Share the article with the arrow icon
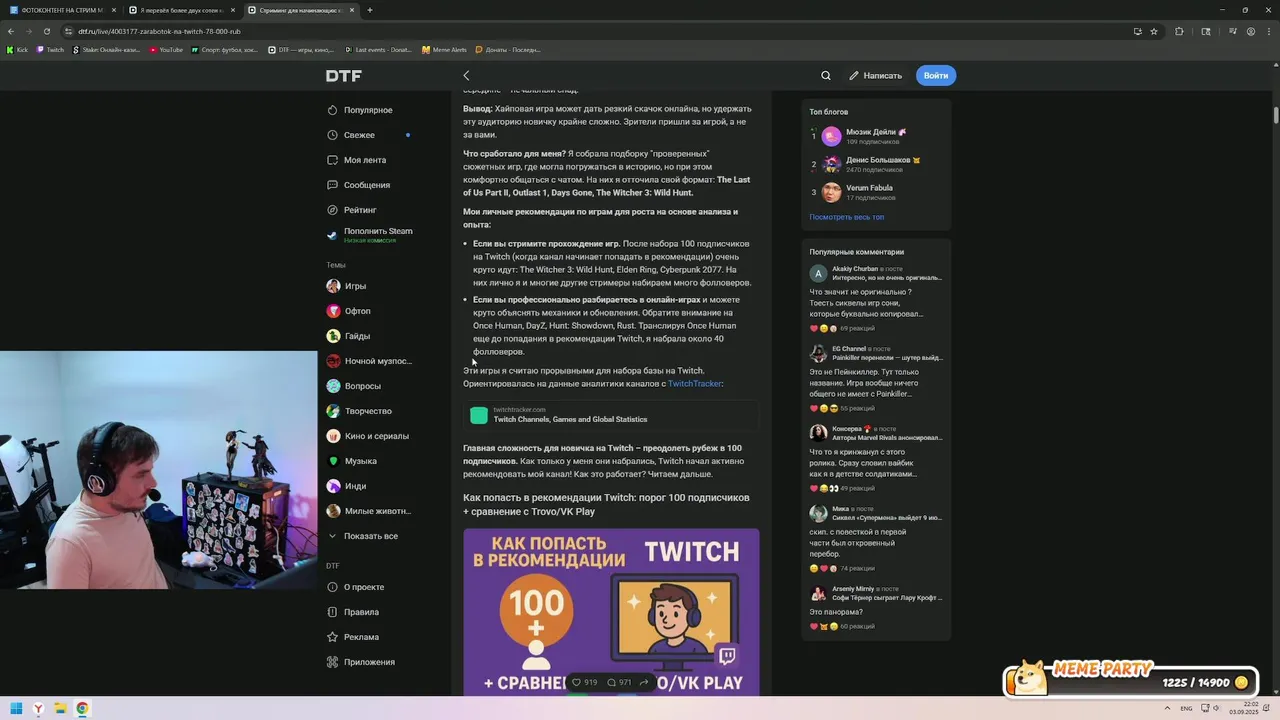The width and height of the screenshot is (1280, 720). [x=644, y=683]
